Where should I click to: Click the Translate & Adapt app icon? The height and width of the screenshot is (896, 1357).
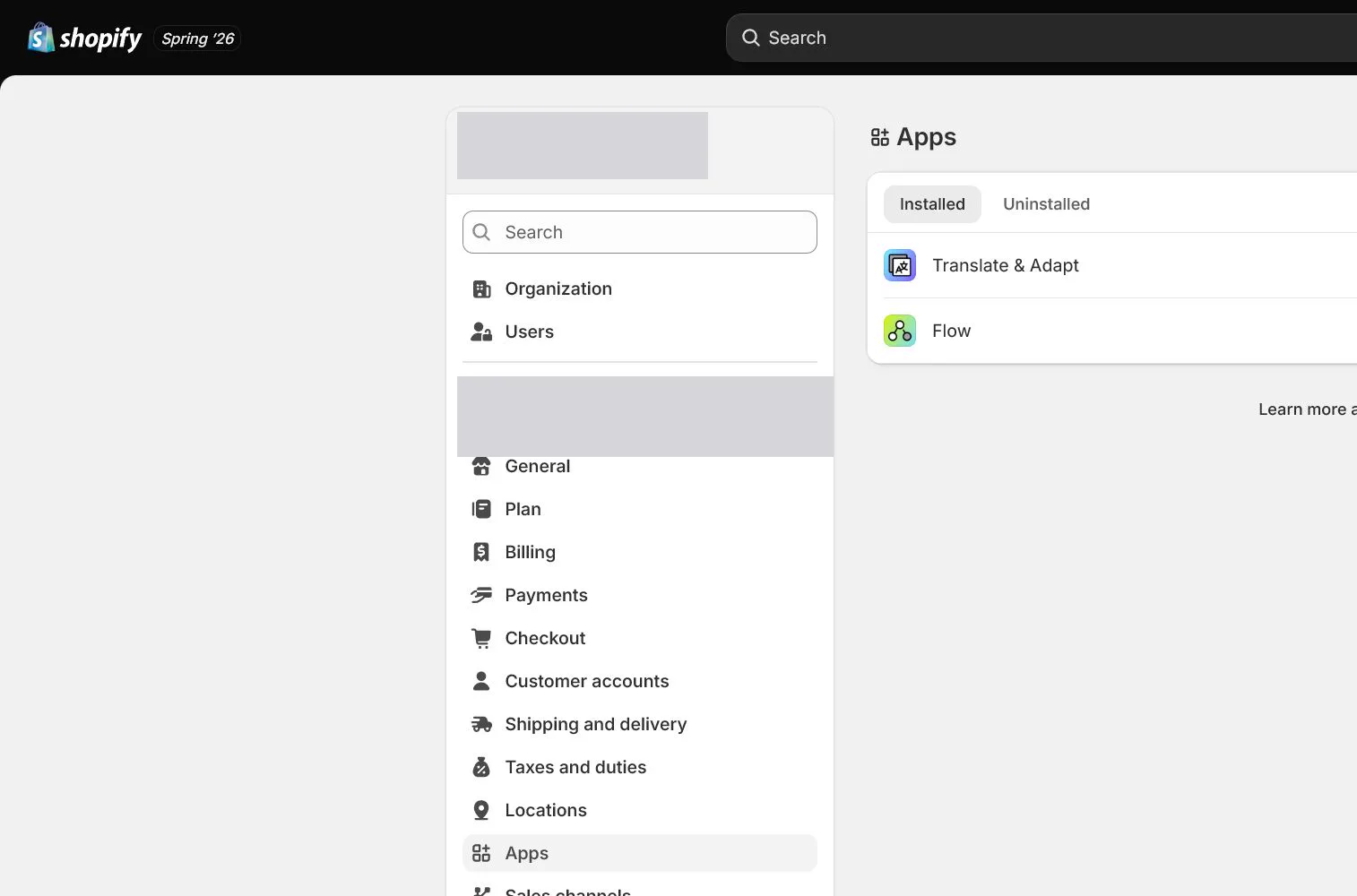pos(900,265)
